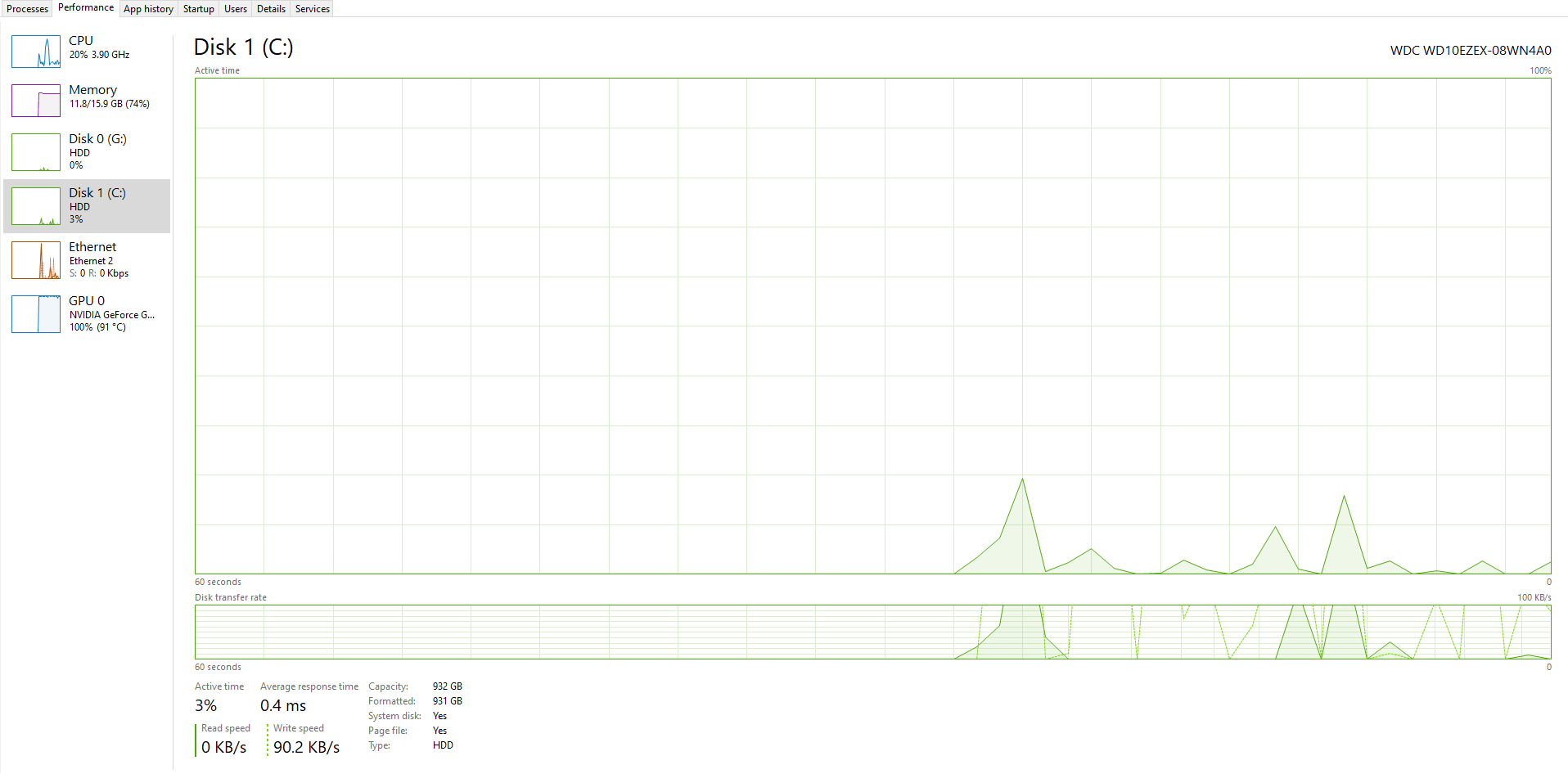Select the GPU 0 entry label
This screenshot has height=774, width=1568.
87,301
